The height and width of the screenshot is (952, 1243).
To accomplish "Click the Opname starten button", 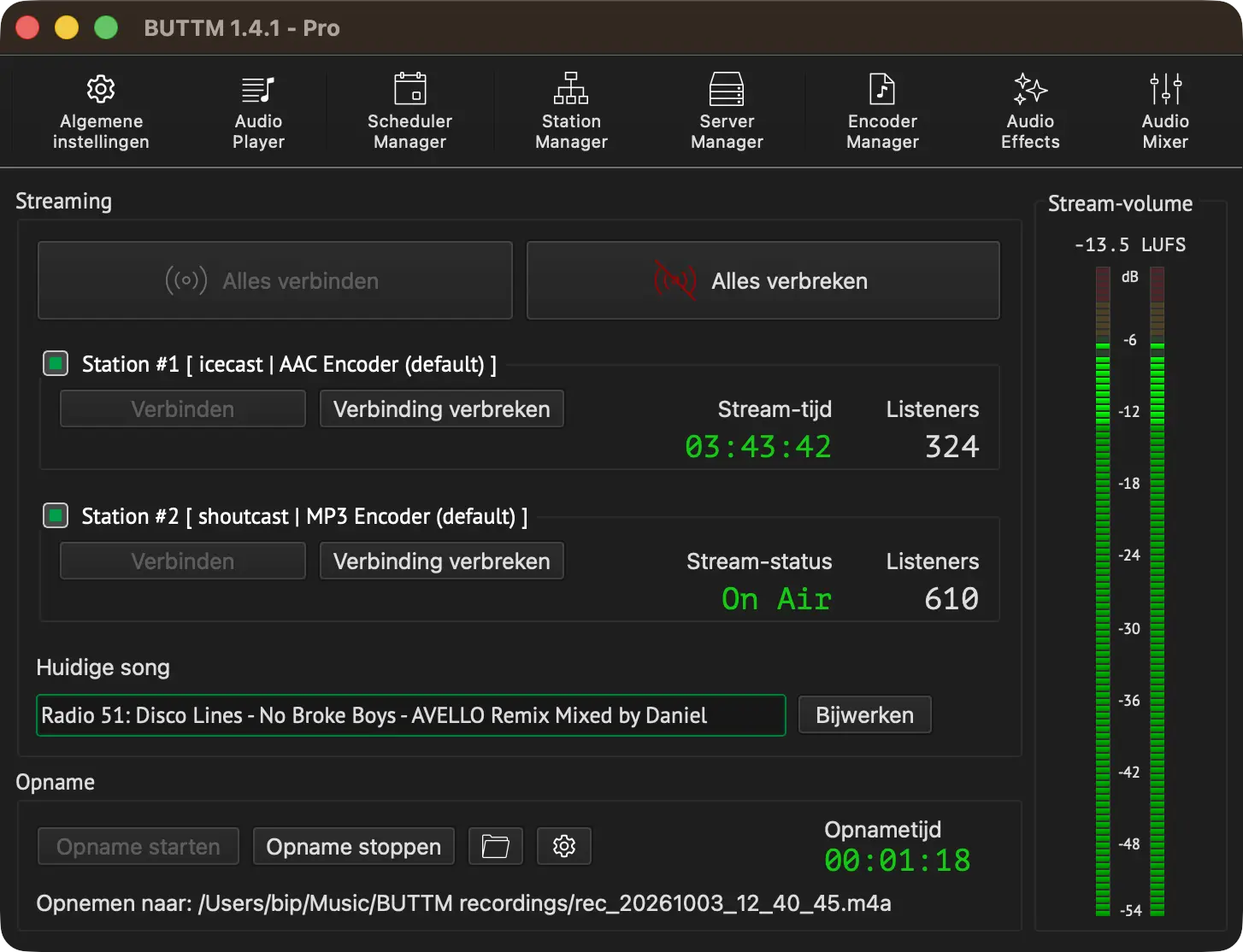I will point(138,846).
